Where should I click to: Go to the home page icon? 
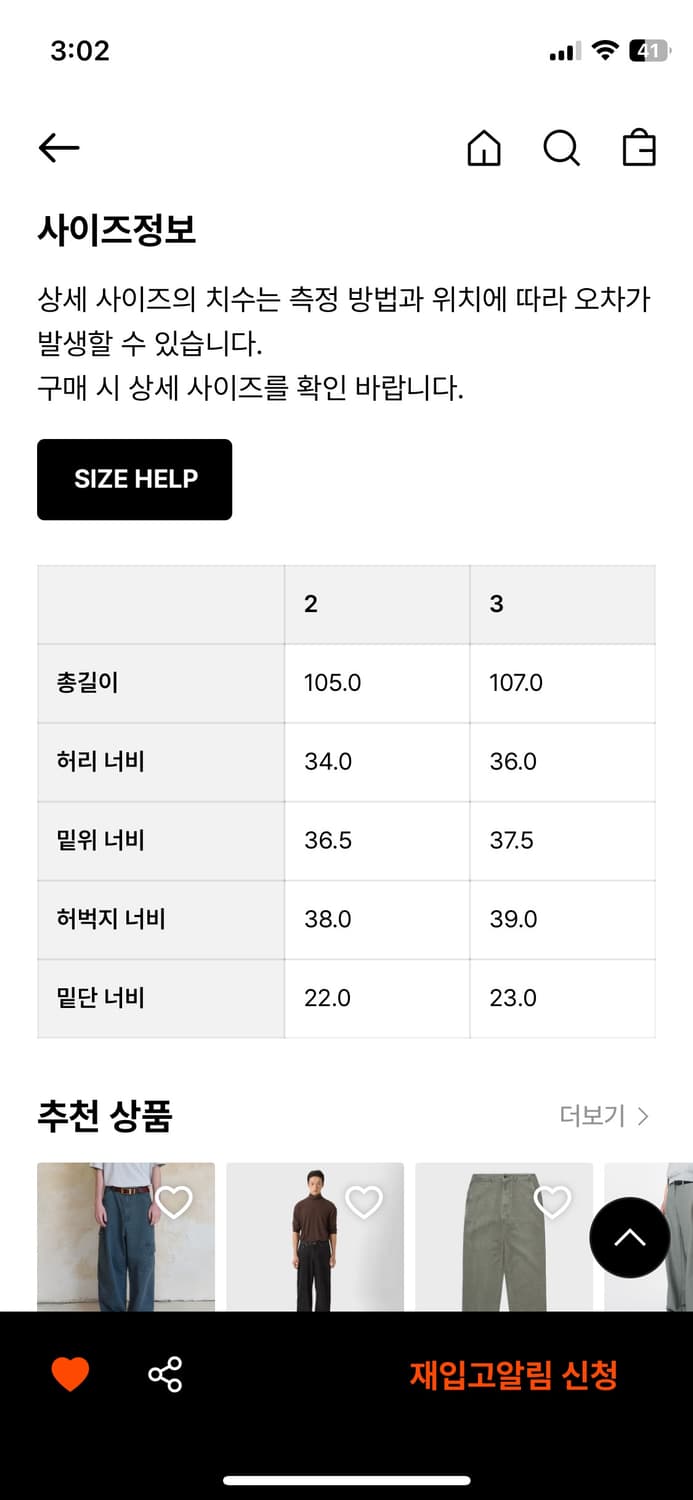click(484, 149)
